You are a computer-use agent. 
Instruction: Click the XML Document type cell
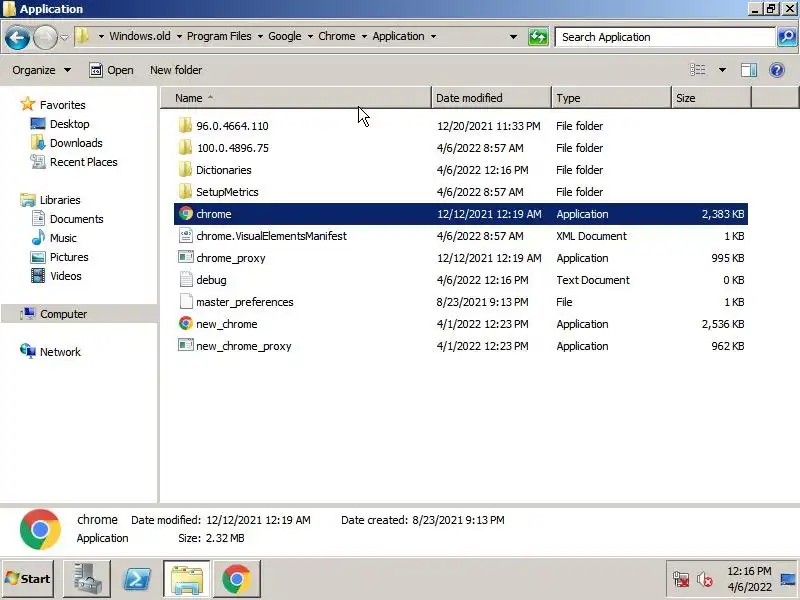(x=591, y=236)
